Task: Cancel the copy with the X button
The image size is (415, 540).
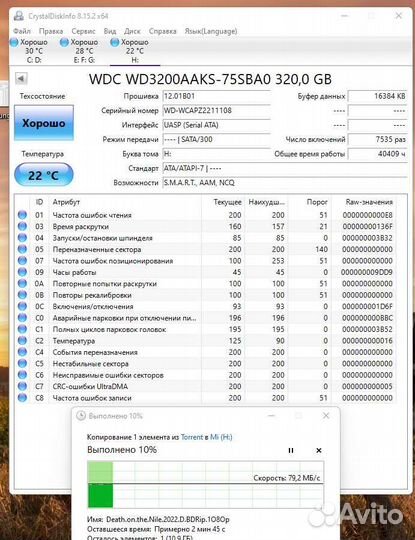Action: pos(319,450)
